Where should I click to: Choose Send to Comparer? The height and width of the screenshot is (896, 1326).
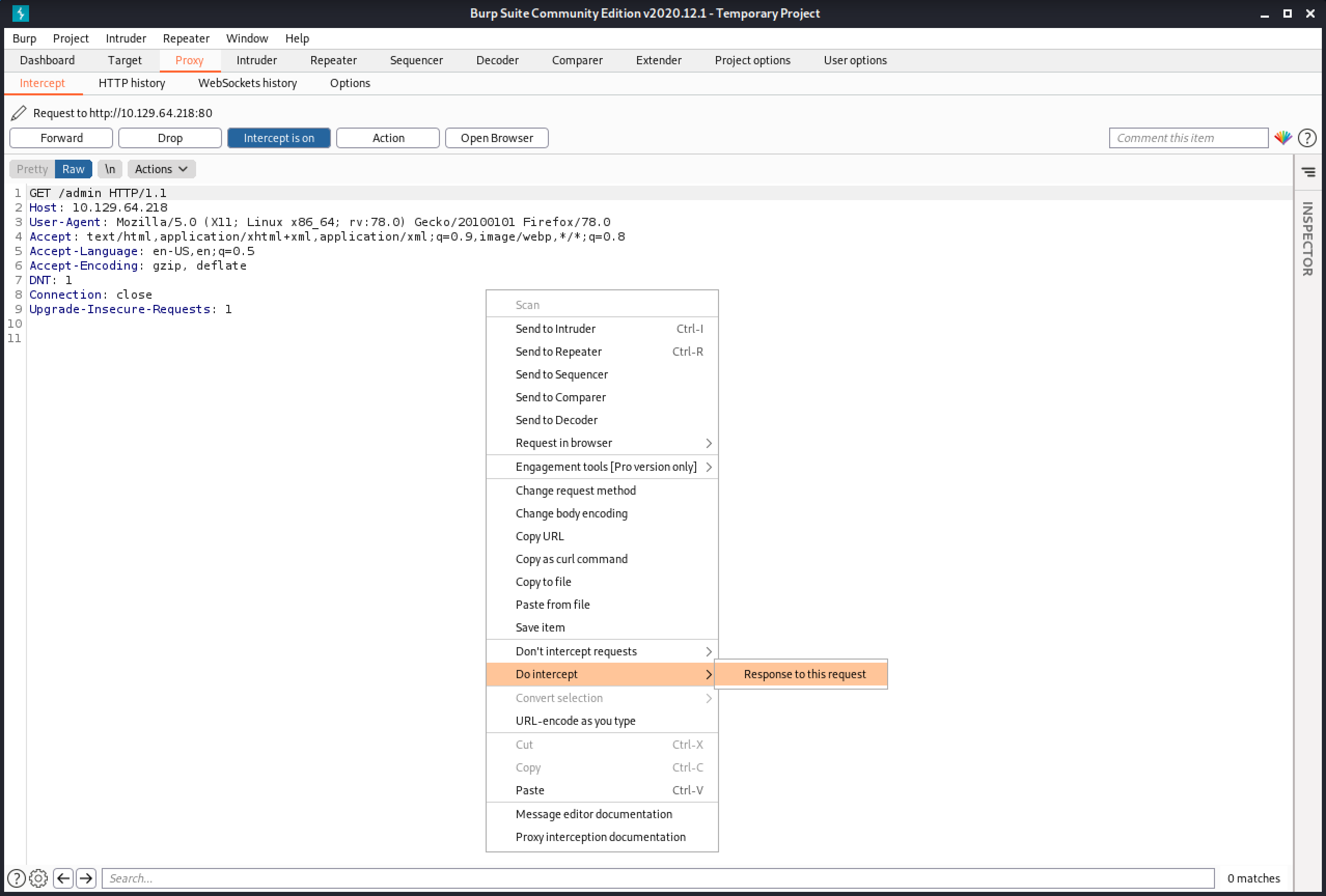pyautogui.click(x=601, y=397)
